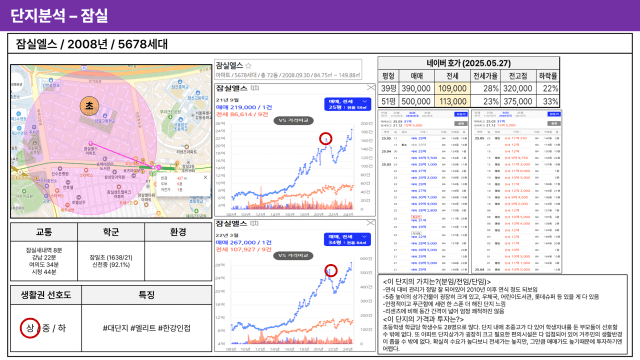
Task: Click the <이 단지의 가격과 투자는?> heading
Action: (x=423, y=319)
